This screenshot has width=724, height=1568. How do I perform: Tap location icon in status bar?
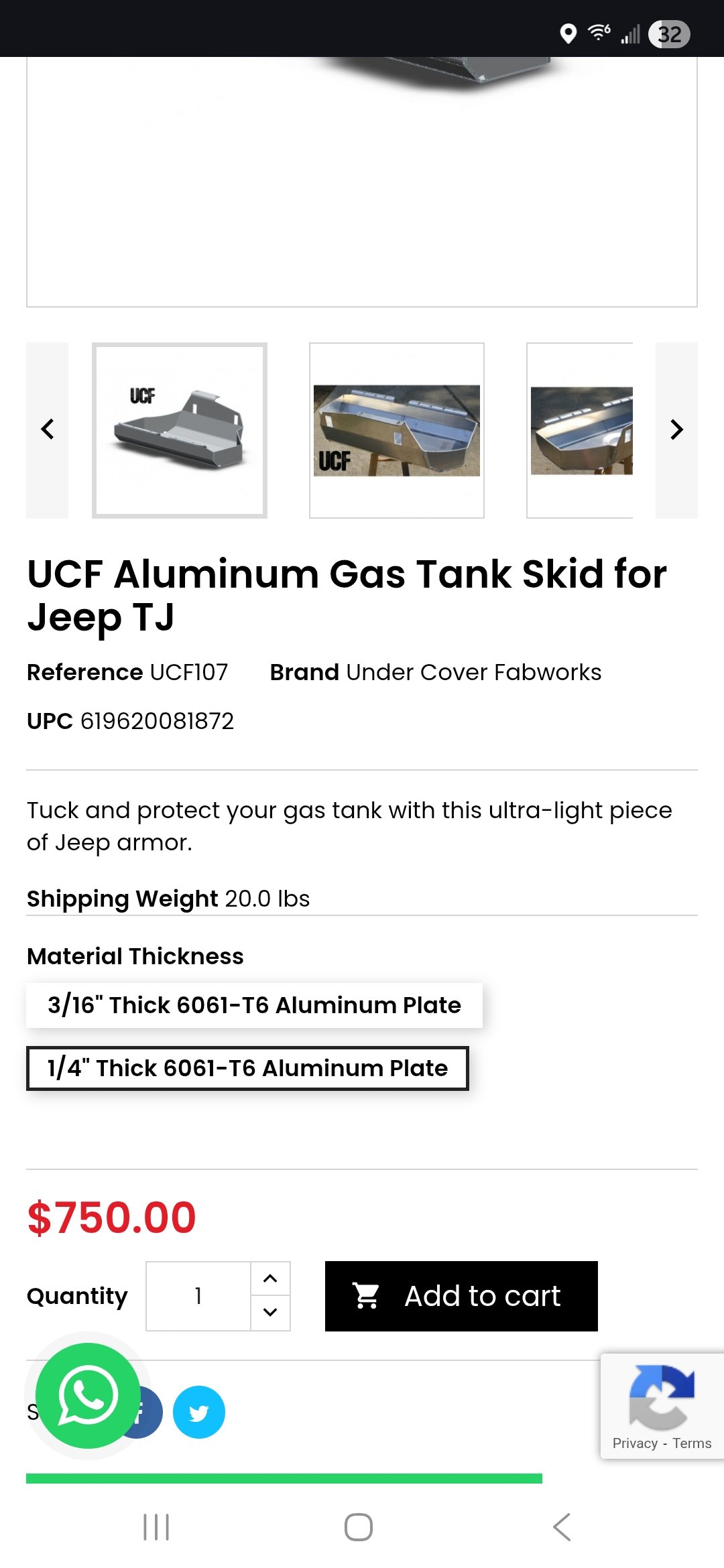point(568,34)
